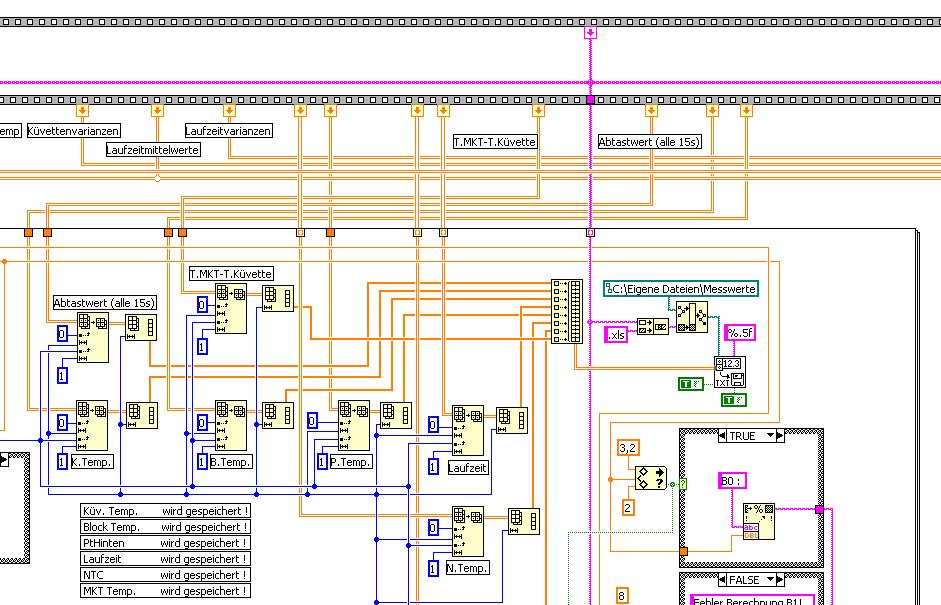
Task: Click the B0 : string constant
Action: point(732,481)
